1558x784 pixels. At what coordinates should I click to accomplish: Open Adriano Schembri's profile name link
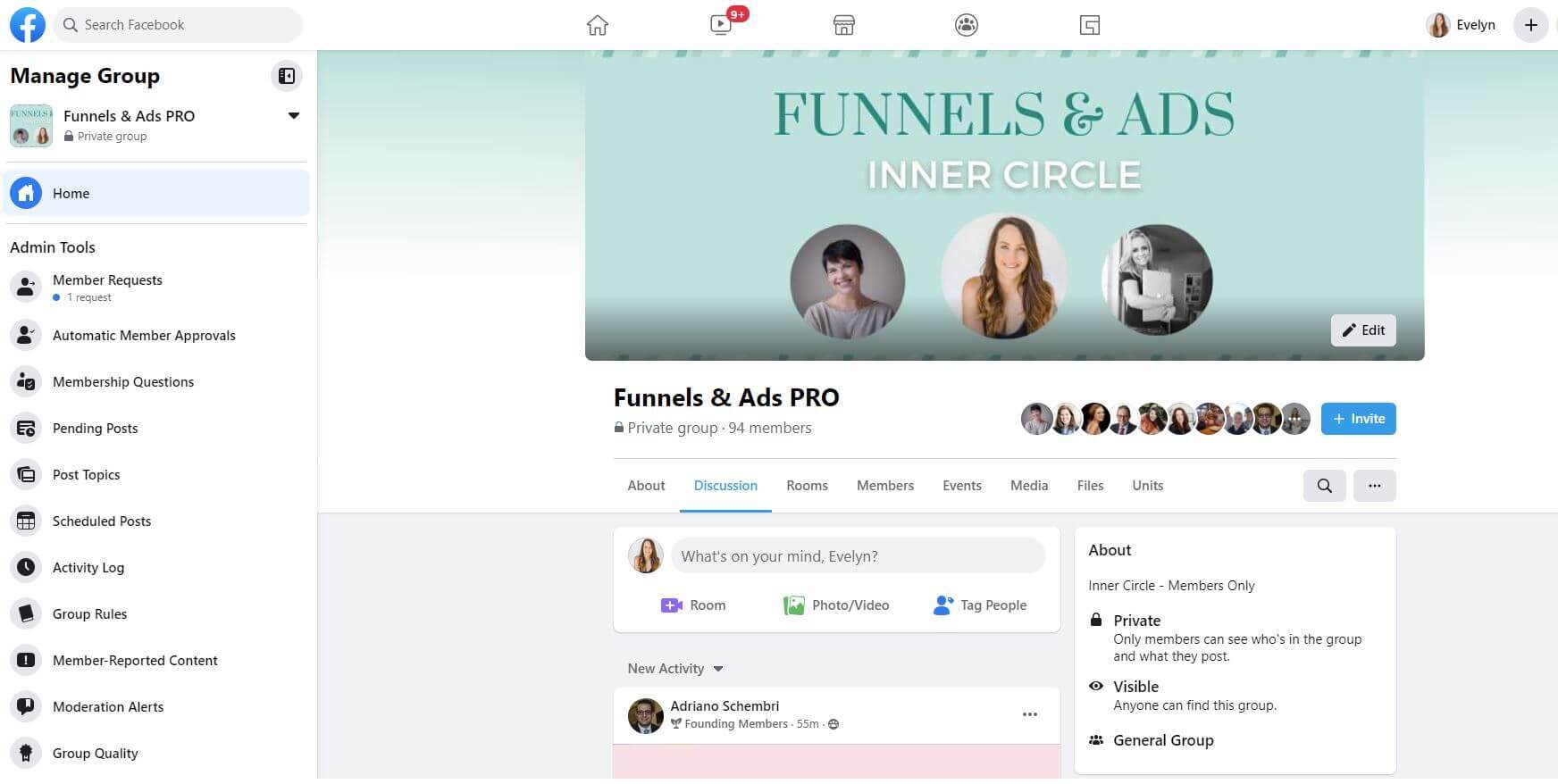[x=725, y=706]
